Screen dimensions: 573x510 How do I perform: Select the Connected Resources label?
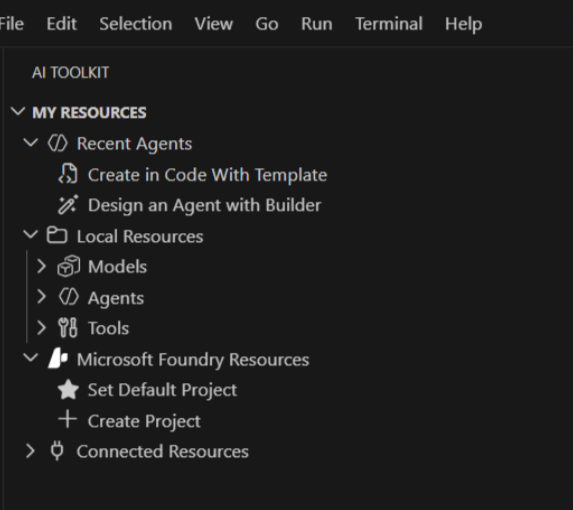[163, 452]
